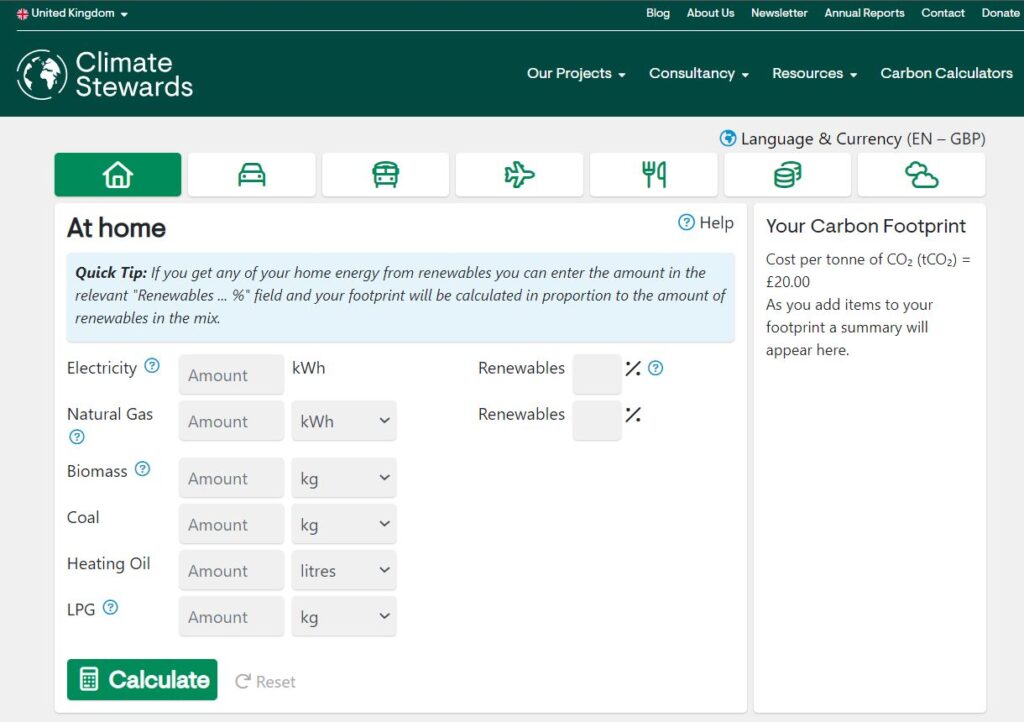Image resolution: width=1024 pixels, height=722 pixels.
Task: Open the About Us page
Action: [x=711, y=13]
